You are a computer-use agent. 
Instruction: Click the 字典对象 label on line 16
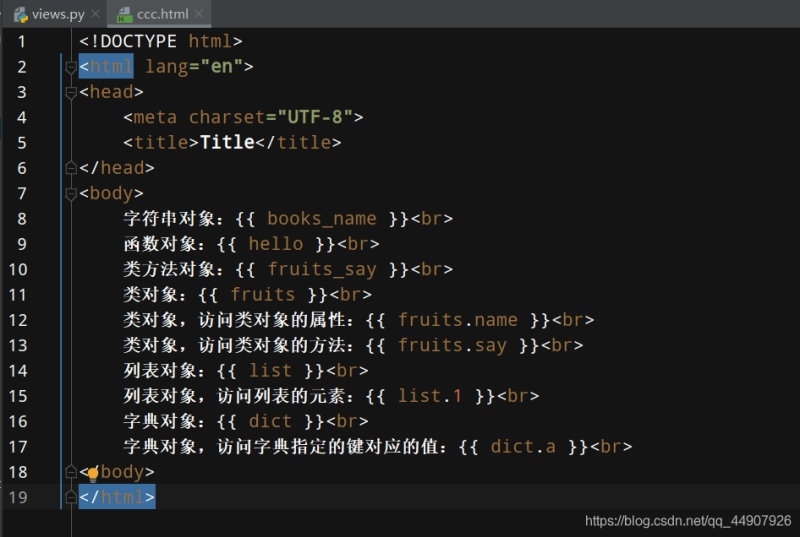pyautogui.click(x=160, y=421)
